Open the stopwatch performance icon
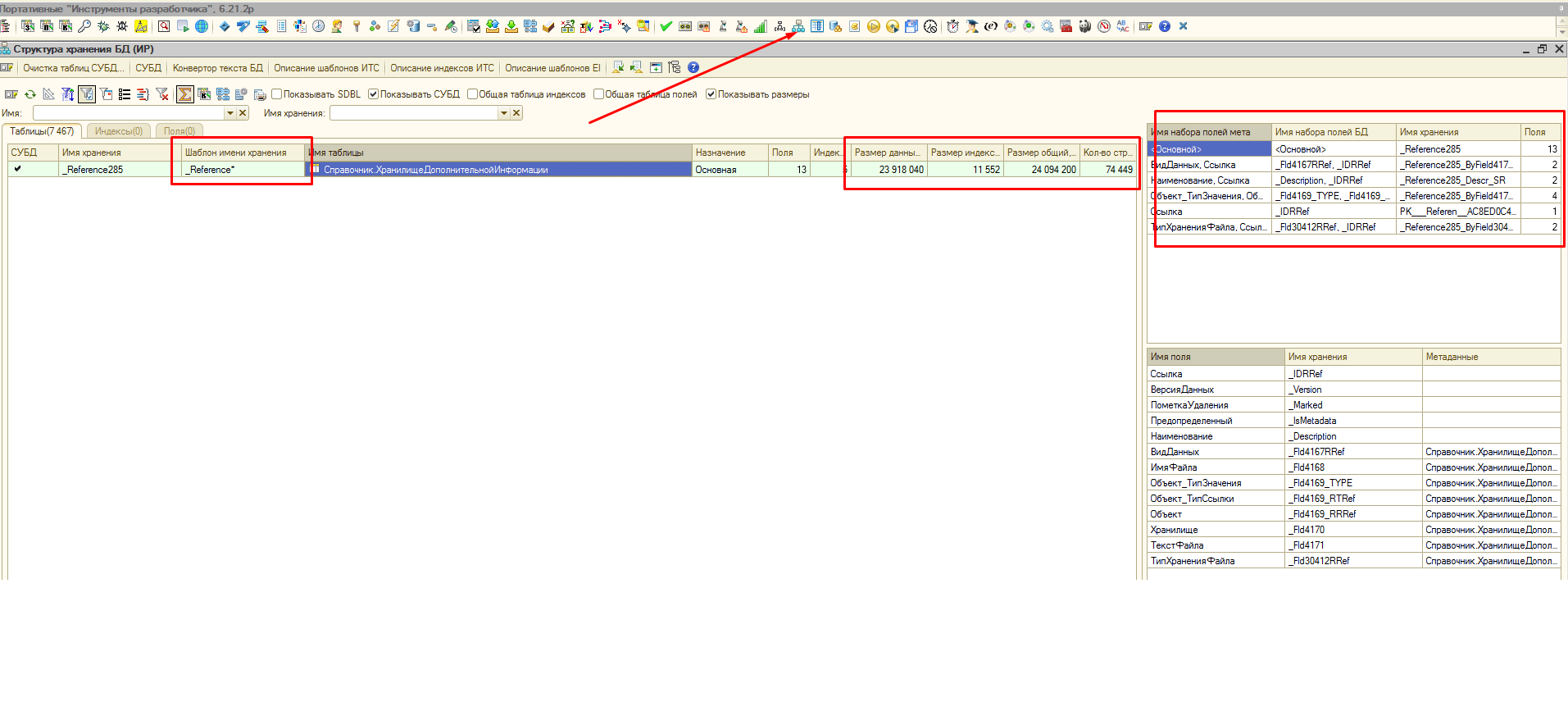Screen dimensions: 1568x702 (952, 26)
